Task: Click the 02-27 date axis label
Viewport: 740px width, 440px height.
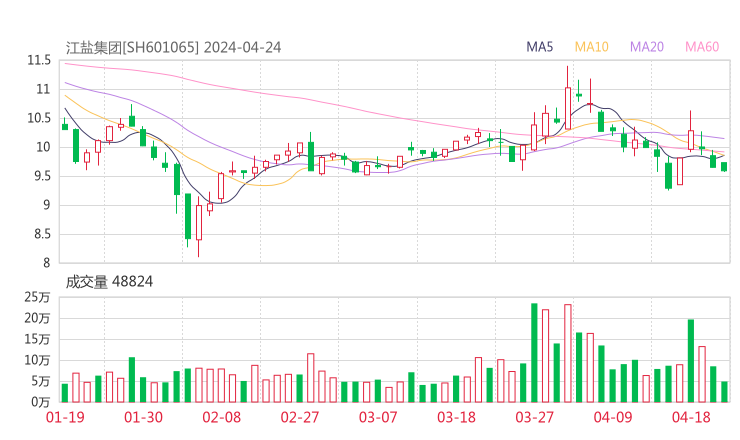Action: click(x=300, y=417)
